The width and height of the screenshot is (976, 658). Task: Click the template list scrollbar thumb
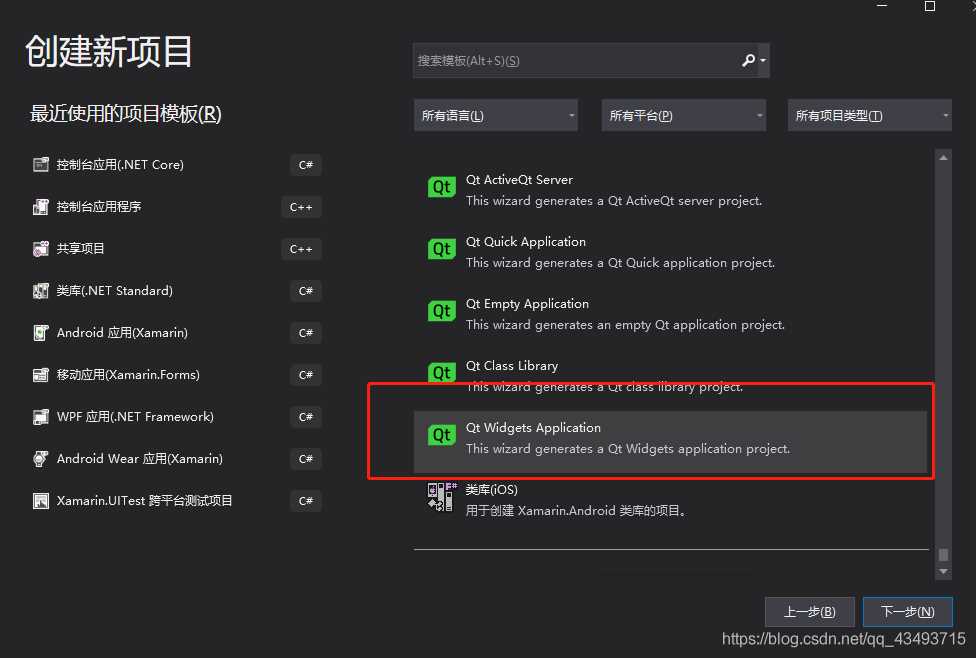(944, 554)
